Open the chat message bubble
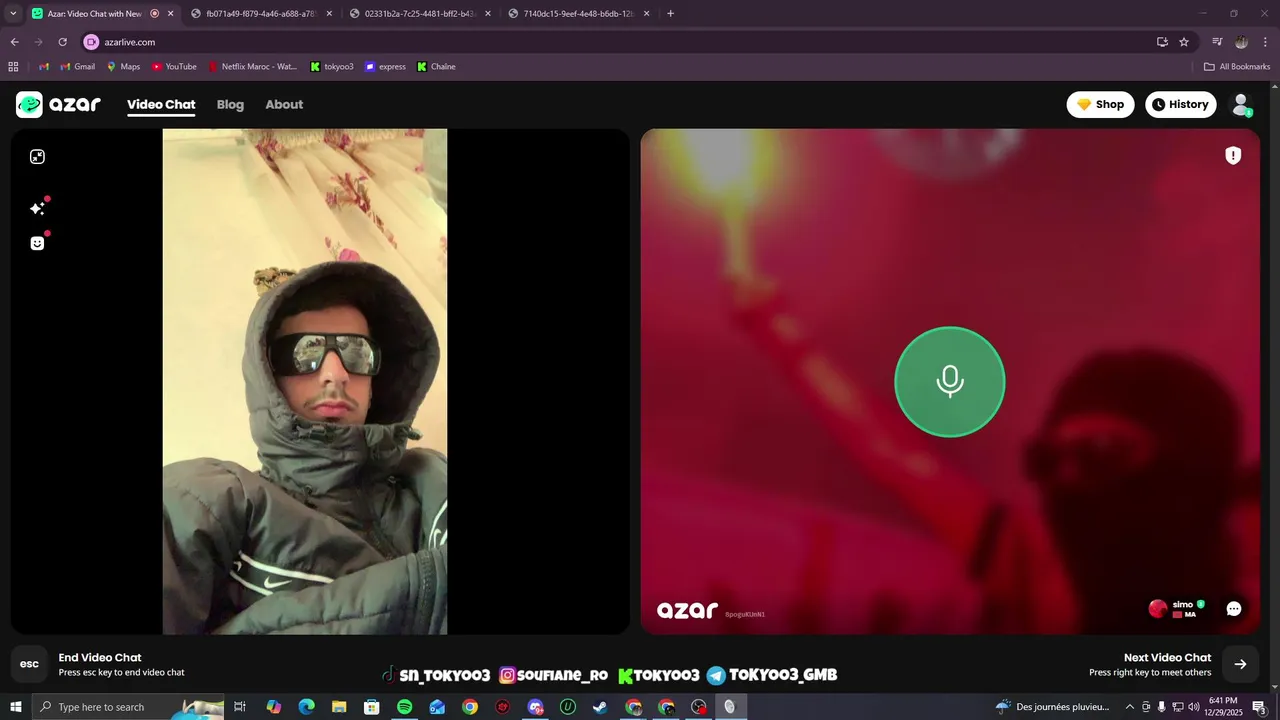Image resolution: width=1280 pixels, height=720 pixels. [1234, 609]
